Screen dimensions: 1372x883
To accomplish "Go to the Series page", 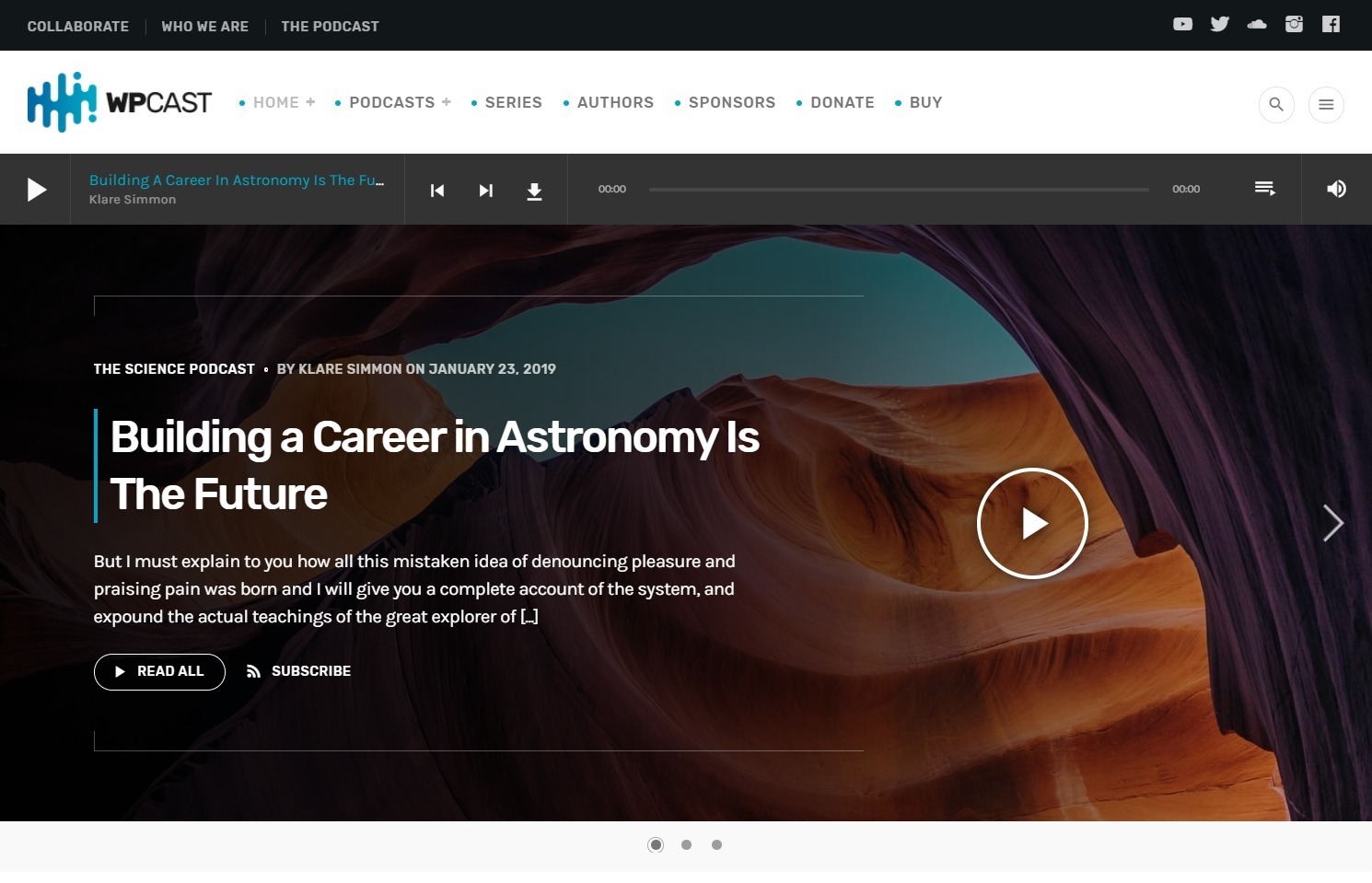I will (513, 102).
